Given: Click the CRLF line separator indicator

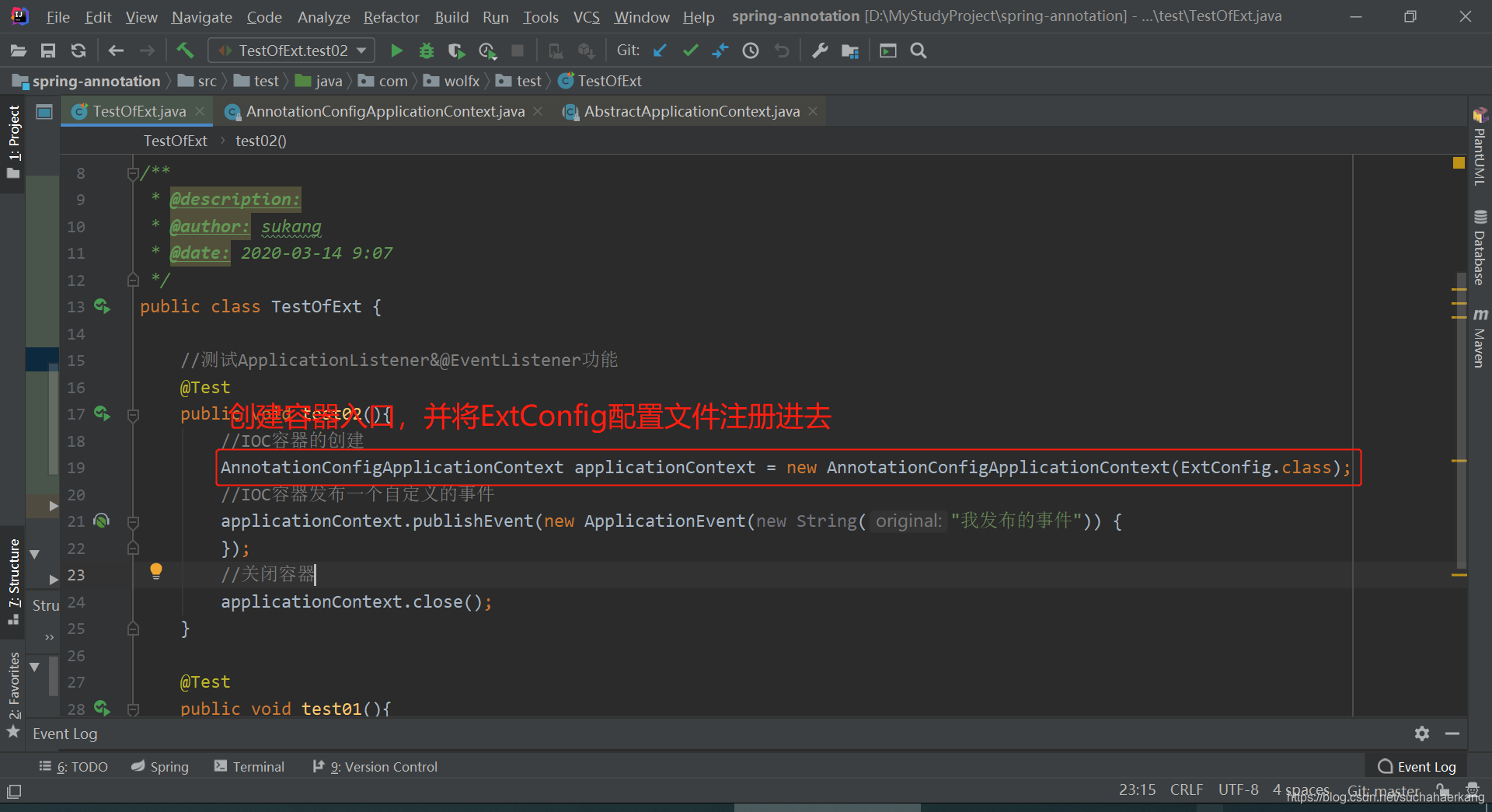Looking at the screenshot, I should (1187, 789).
